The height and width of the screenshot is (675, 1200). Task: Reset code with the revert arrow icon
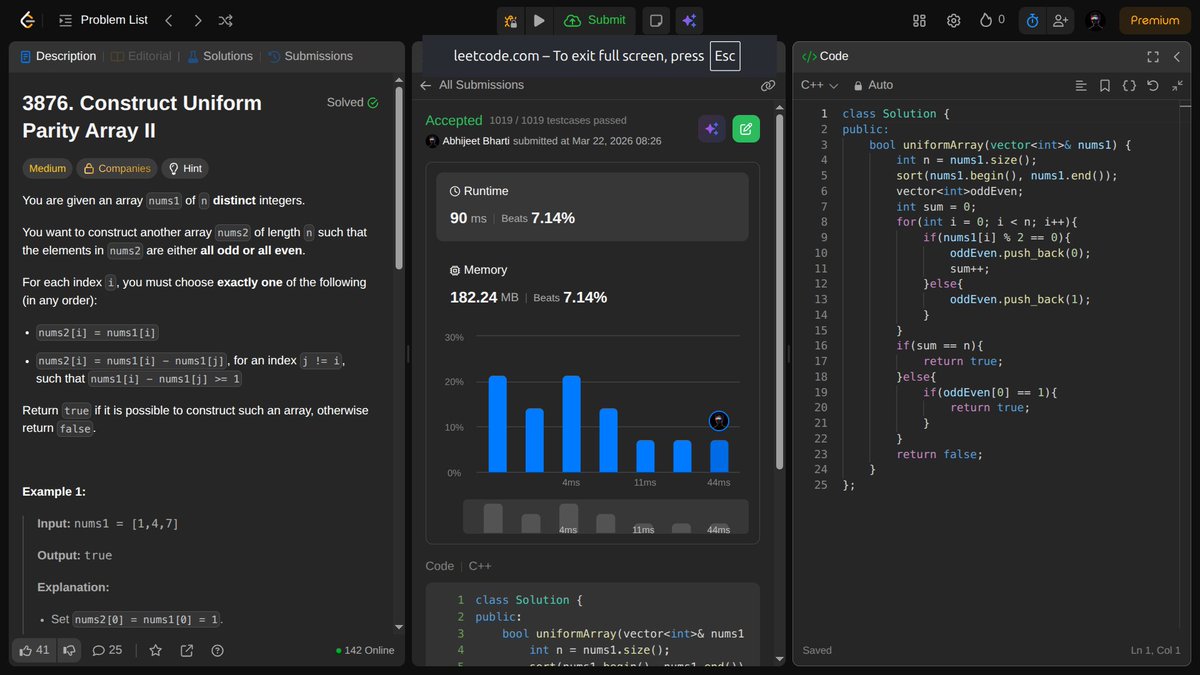tap(1153, 86)
